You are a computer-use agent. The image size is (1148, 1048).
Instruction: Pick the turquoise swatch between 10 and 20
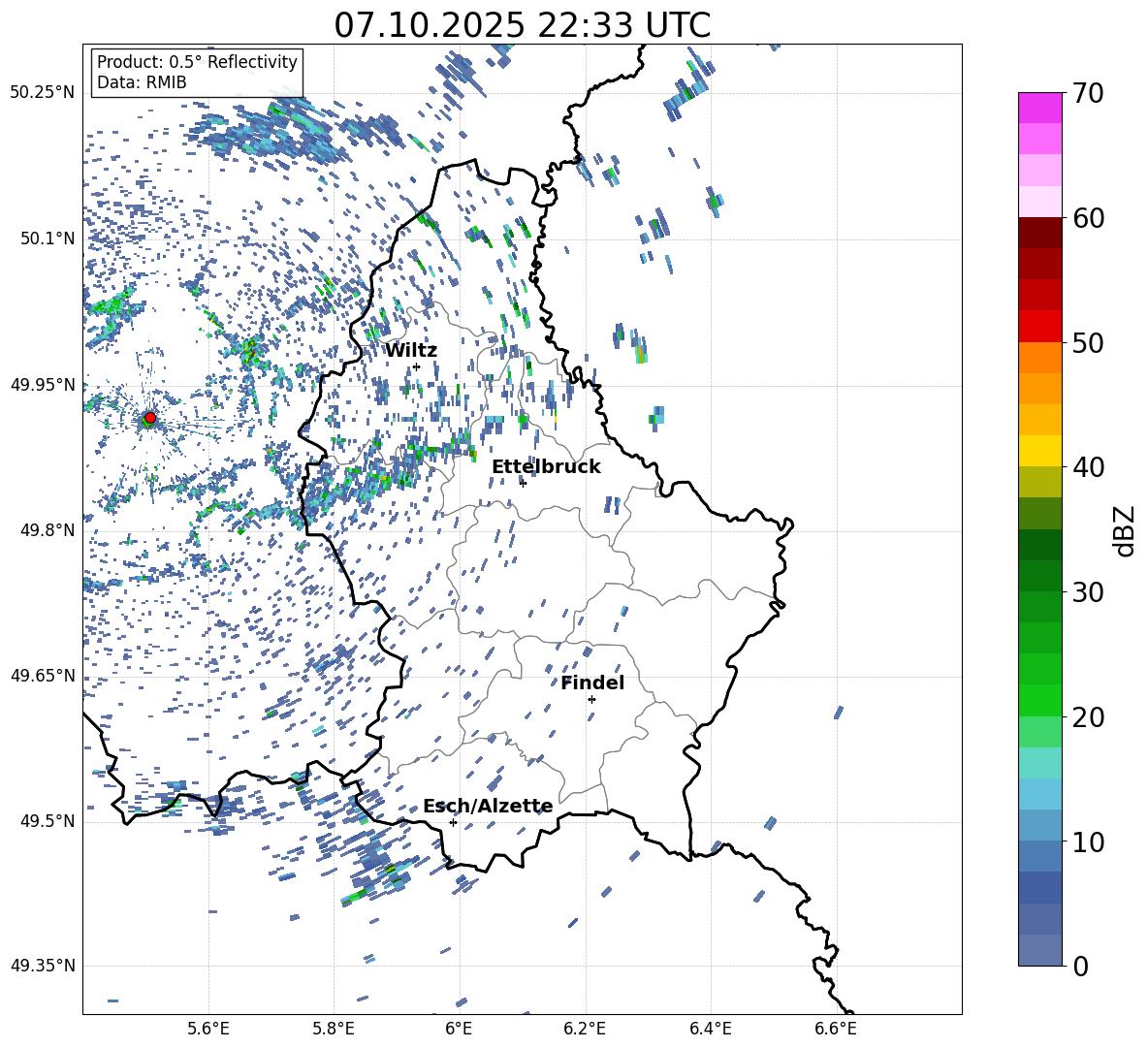(x=1039, y=763)
